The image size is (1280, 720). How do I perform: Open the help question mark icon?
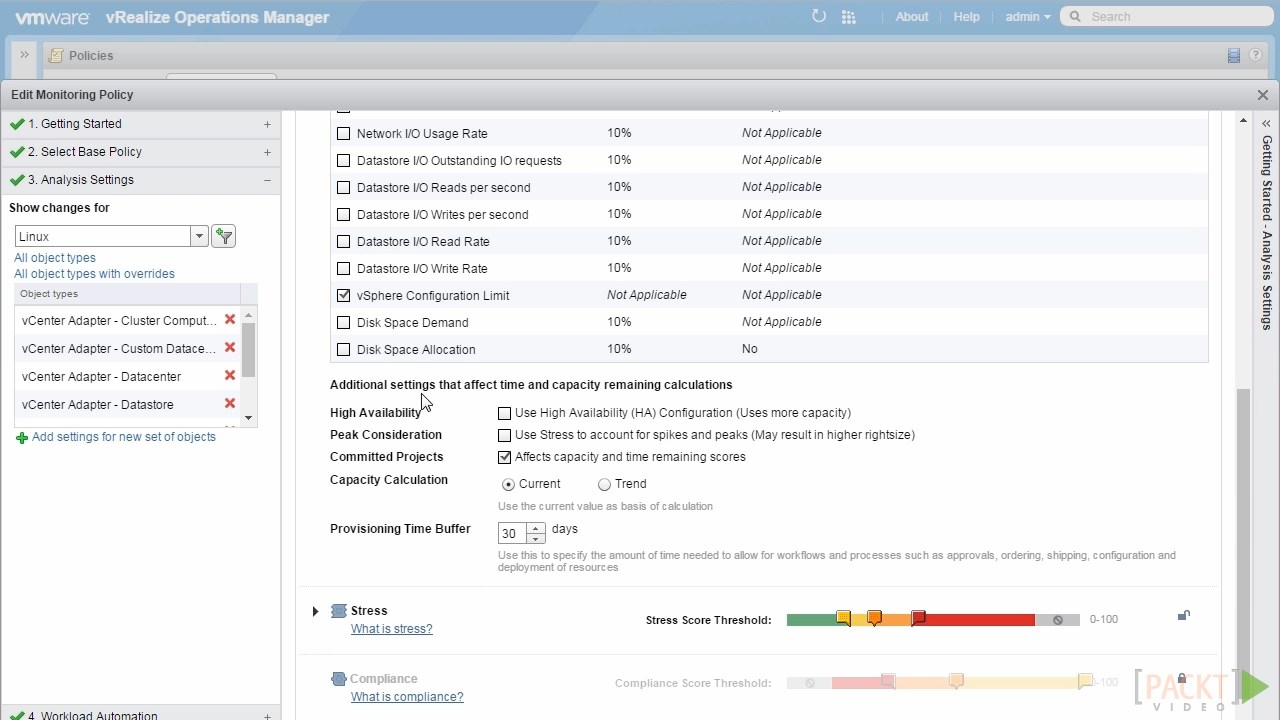point(1255,55)
